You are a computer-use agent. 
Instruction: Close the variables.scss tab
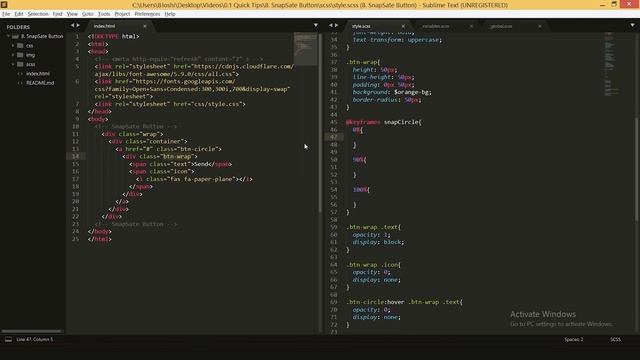pos(471,26)
